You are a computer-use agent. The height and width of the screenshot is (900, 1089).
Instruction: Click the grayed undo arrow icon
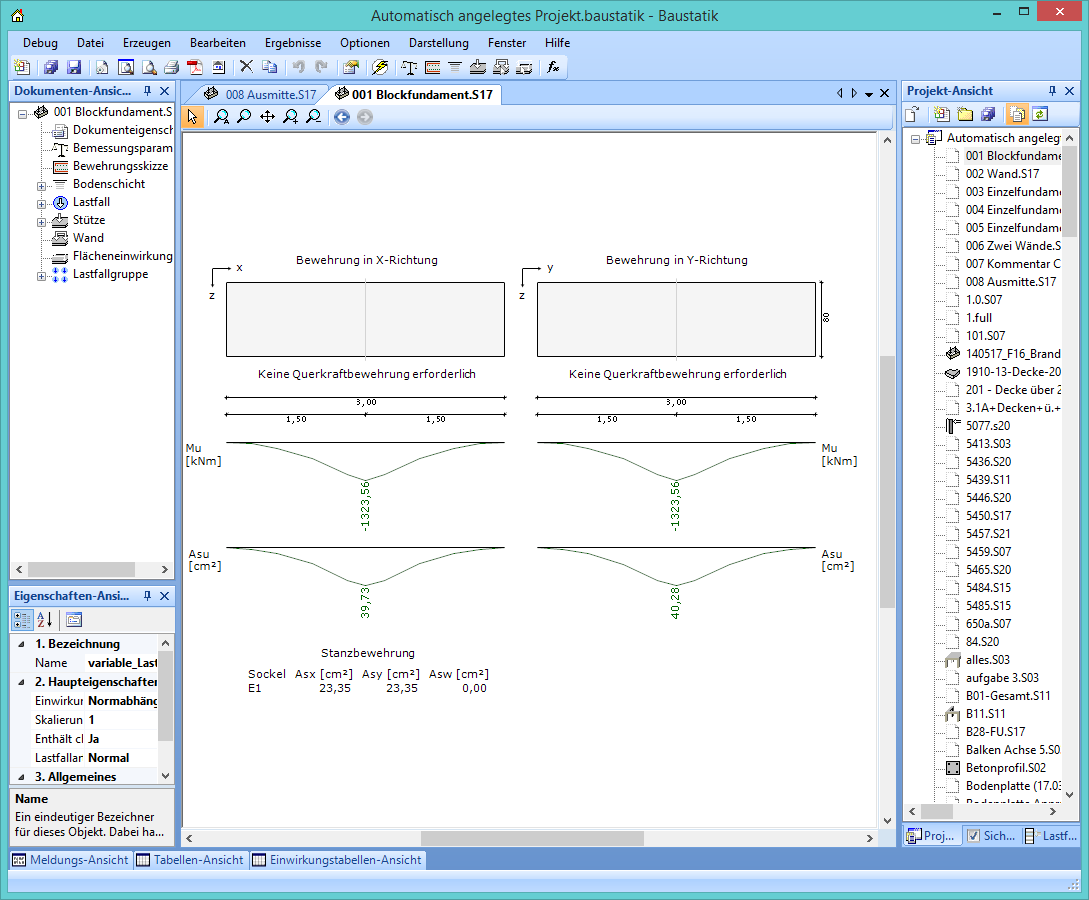[299, 67]
